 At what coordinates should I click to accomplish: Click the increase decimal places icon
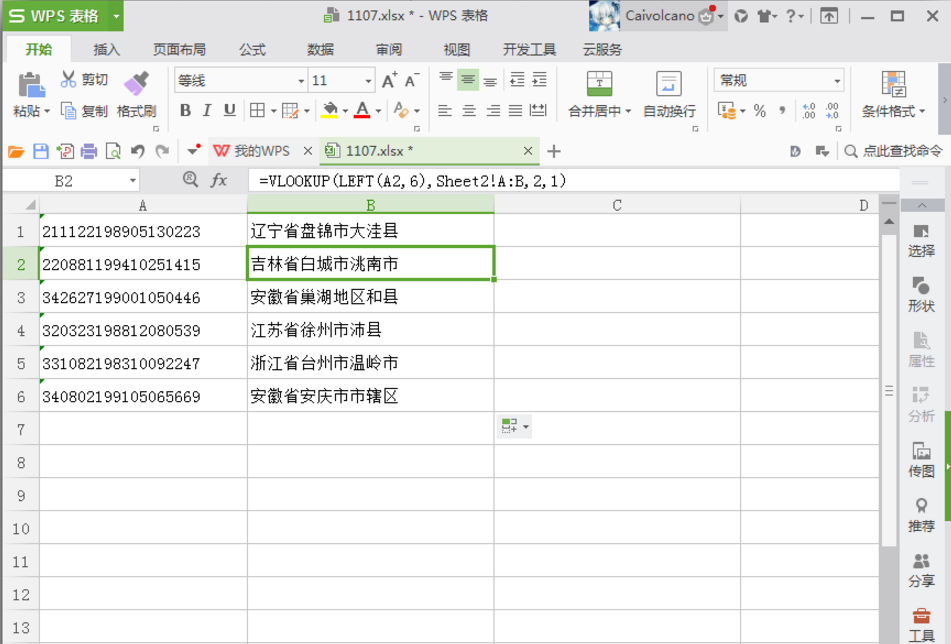click(x=809, y=110)
